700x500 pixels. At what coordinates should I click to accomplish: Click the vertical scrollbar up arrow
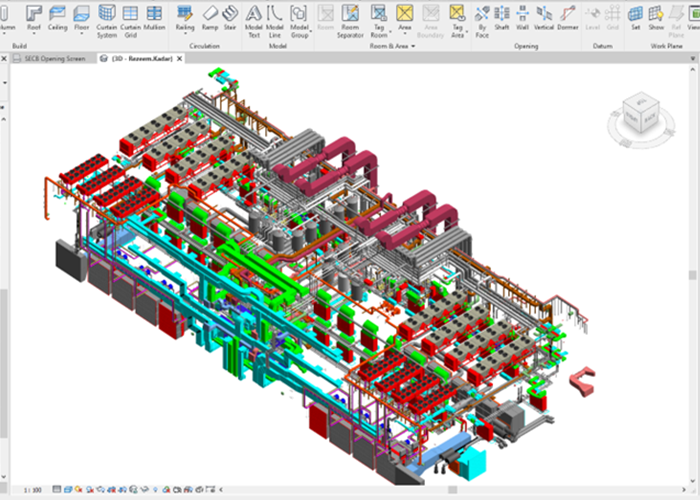pos(693,70)
